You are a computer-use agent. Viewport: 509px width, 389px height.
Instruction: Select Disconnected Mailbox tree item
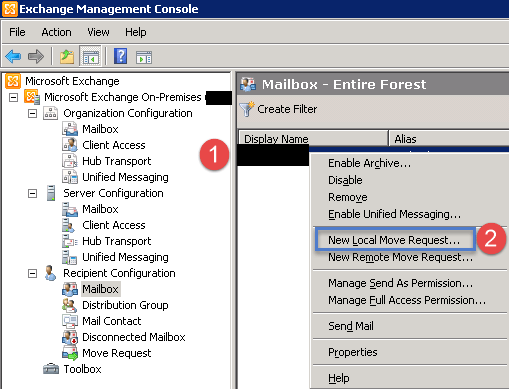(134, 337)
